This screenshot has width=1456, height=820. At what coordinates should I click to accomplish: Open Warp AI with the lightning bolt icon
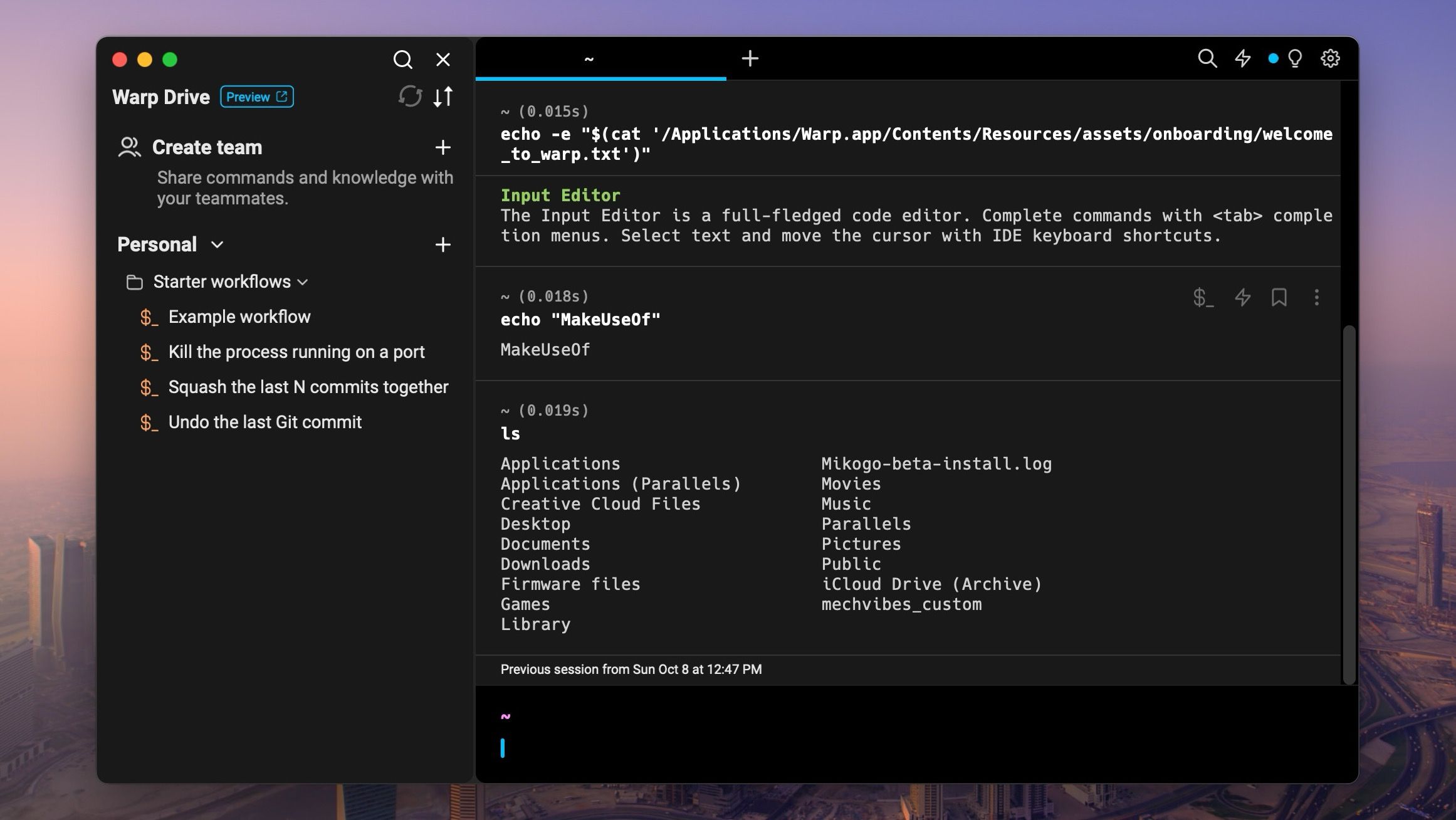tap(1242, 58)
